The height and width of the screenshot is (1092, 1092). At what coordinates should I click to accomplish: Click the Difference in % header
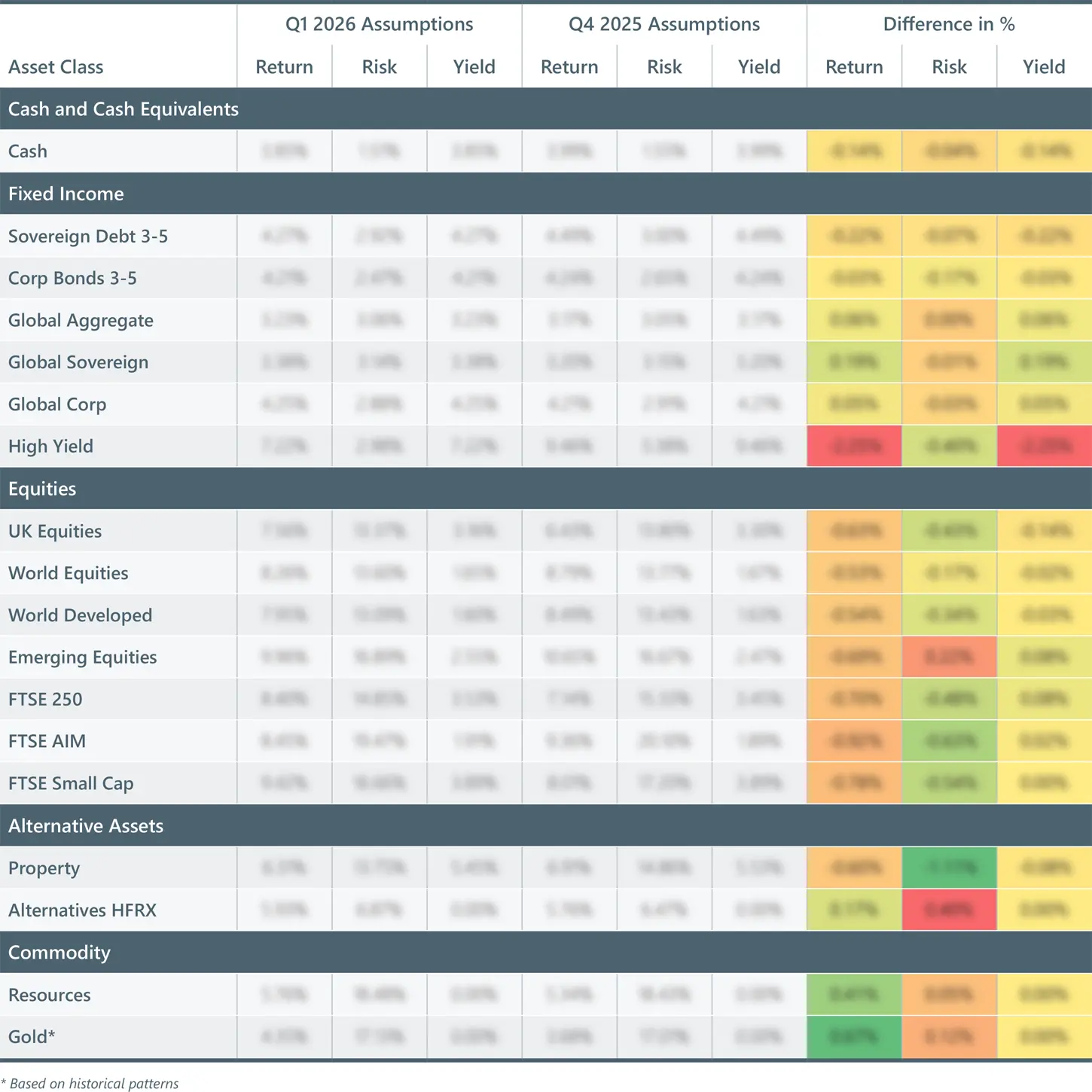point(949,24)
